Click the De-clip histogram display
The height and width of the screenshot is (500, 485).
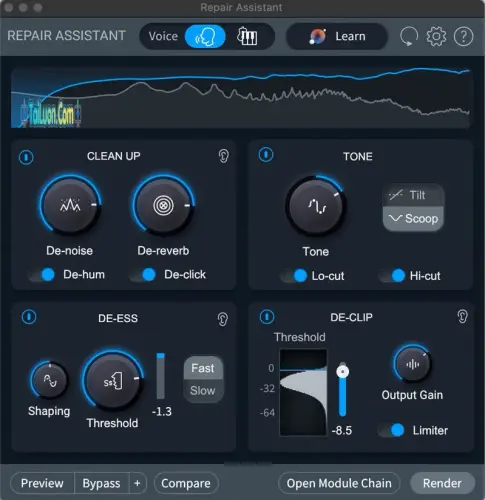pyautogui.click(x=303, y=392)
